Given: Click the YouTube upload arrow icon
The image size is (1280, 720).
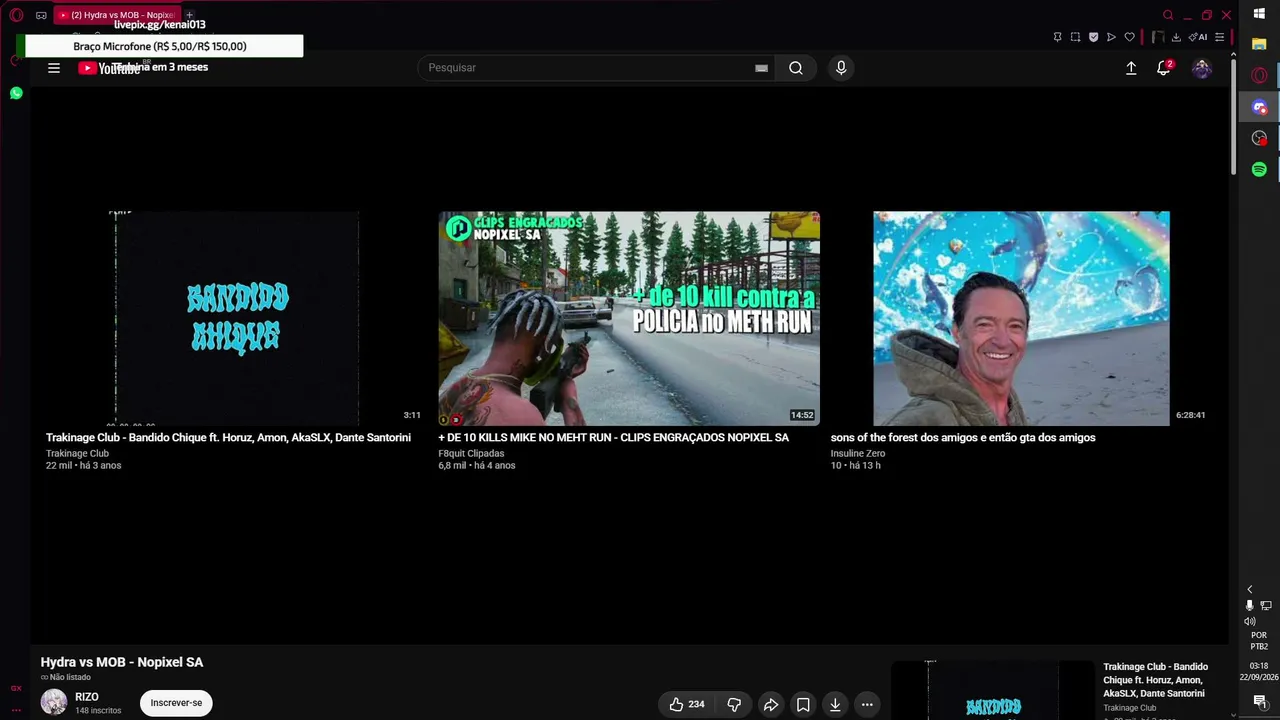Looking at the screenshot, I should [x=1131, y=68].
